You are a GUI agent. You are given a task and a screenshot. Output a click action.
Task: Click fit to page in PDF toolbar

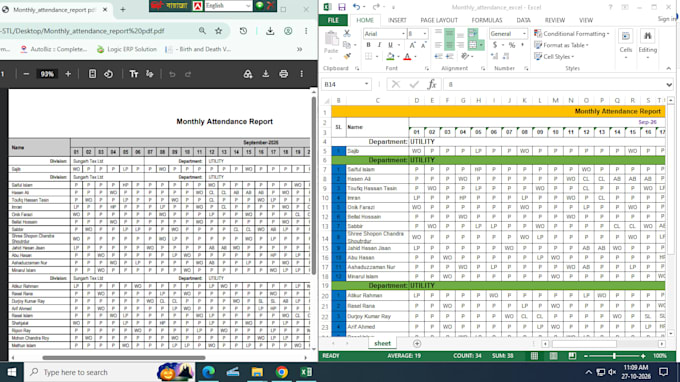tap(92, 74)
